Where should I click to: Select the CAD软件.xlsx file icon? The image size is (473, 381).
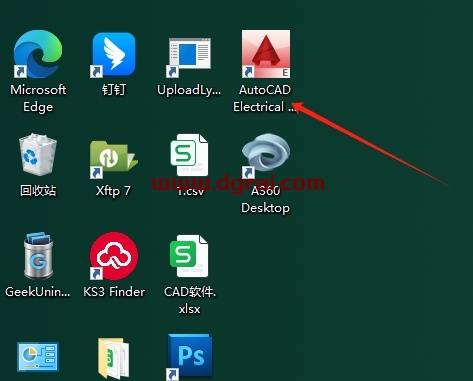tap(189, 256)
